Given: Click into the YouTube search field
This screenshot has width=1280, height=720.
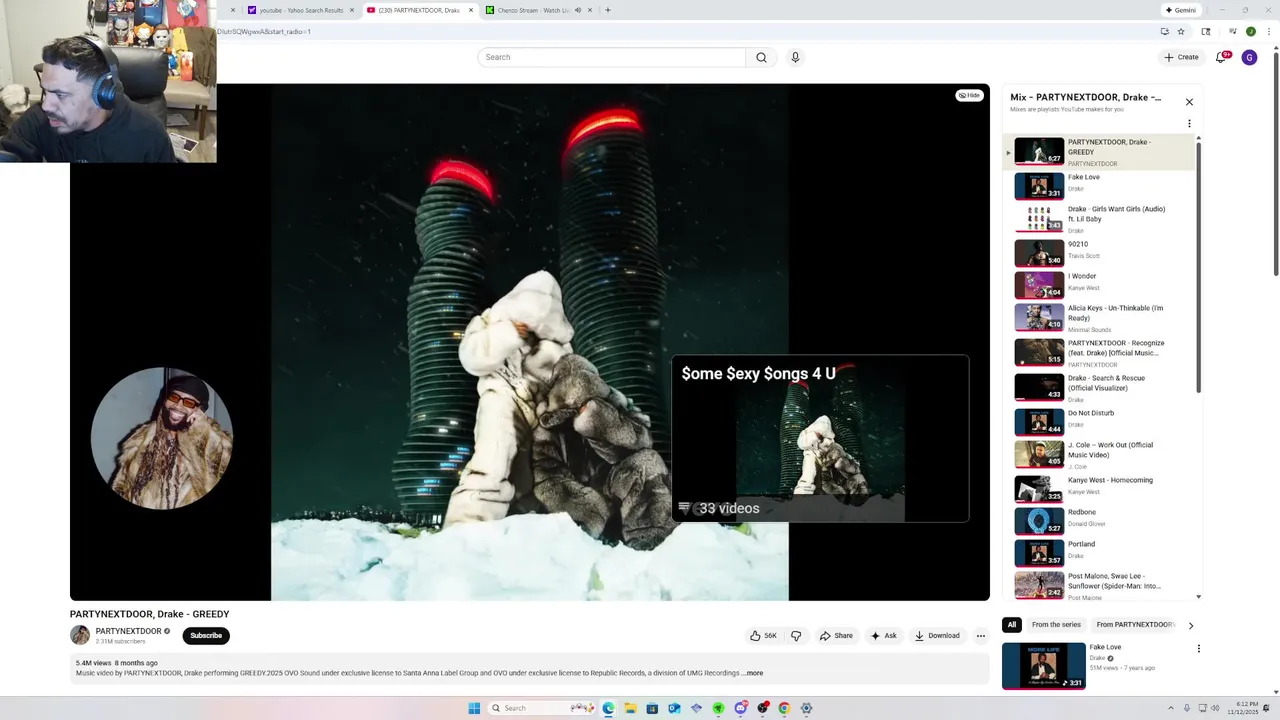Looking at the screenshot, I should click(x=611, y=57).
